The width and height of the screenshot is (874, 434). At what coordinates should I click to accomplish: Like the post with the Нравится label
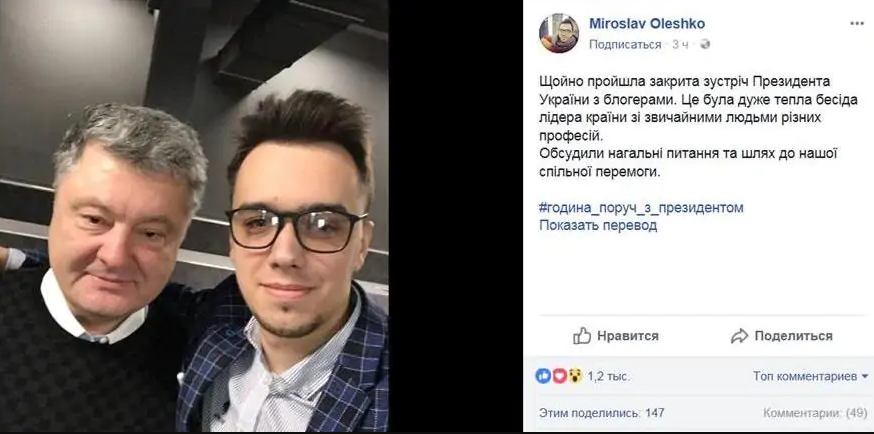click(628, 336)
